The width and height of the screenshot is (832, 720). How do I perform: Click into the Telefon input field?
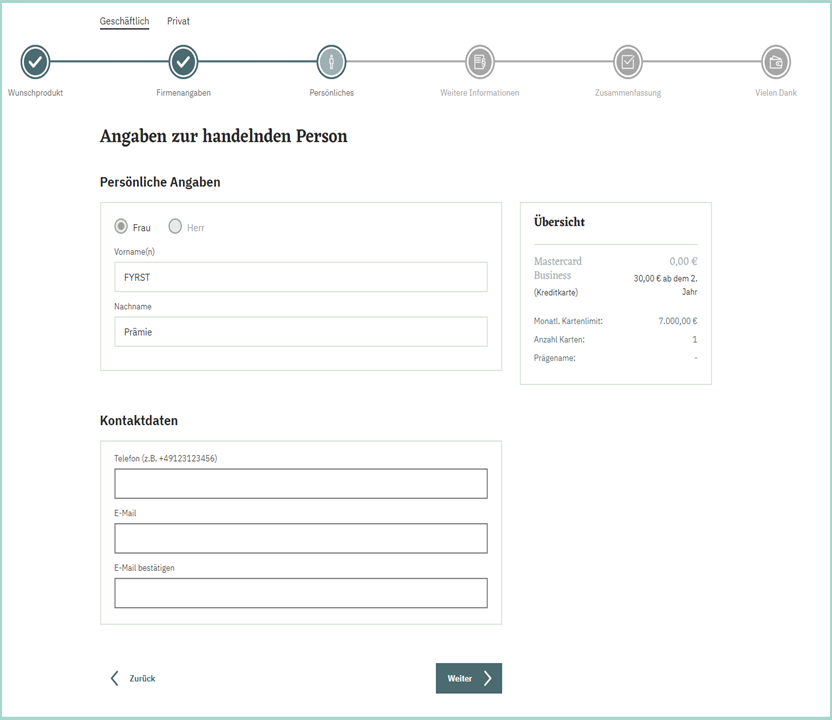point(300,484)
